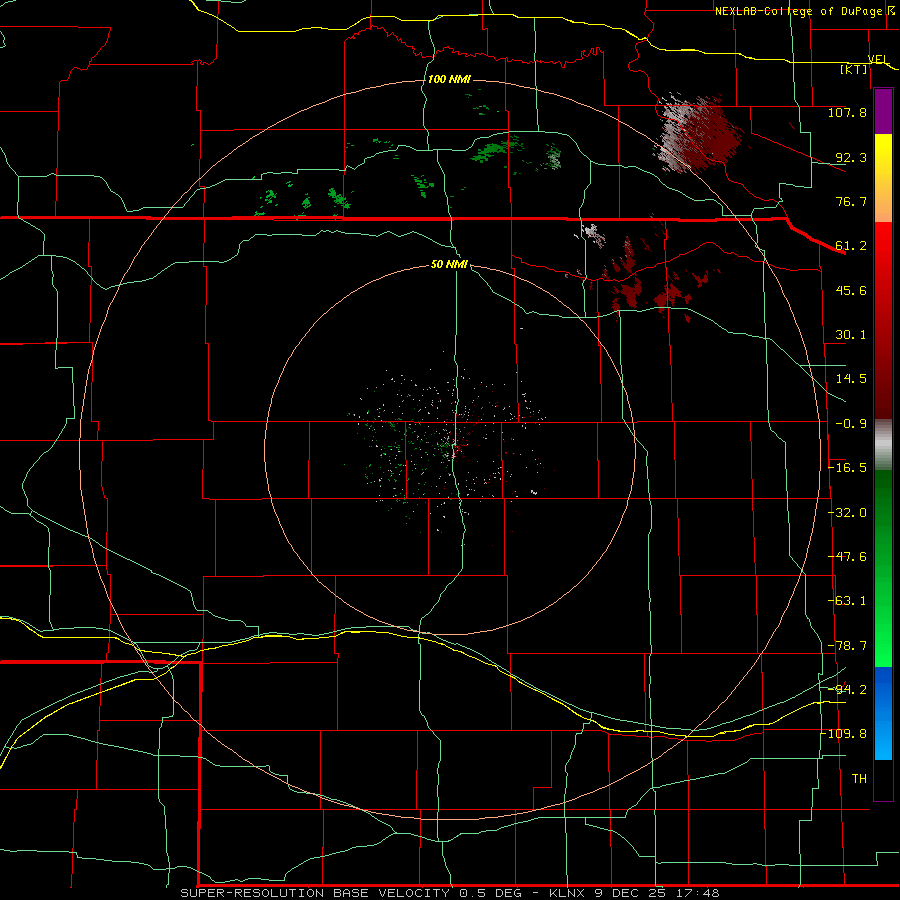Click the purple segment of color bar
The image size is (900, 900).
(883, 112)
